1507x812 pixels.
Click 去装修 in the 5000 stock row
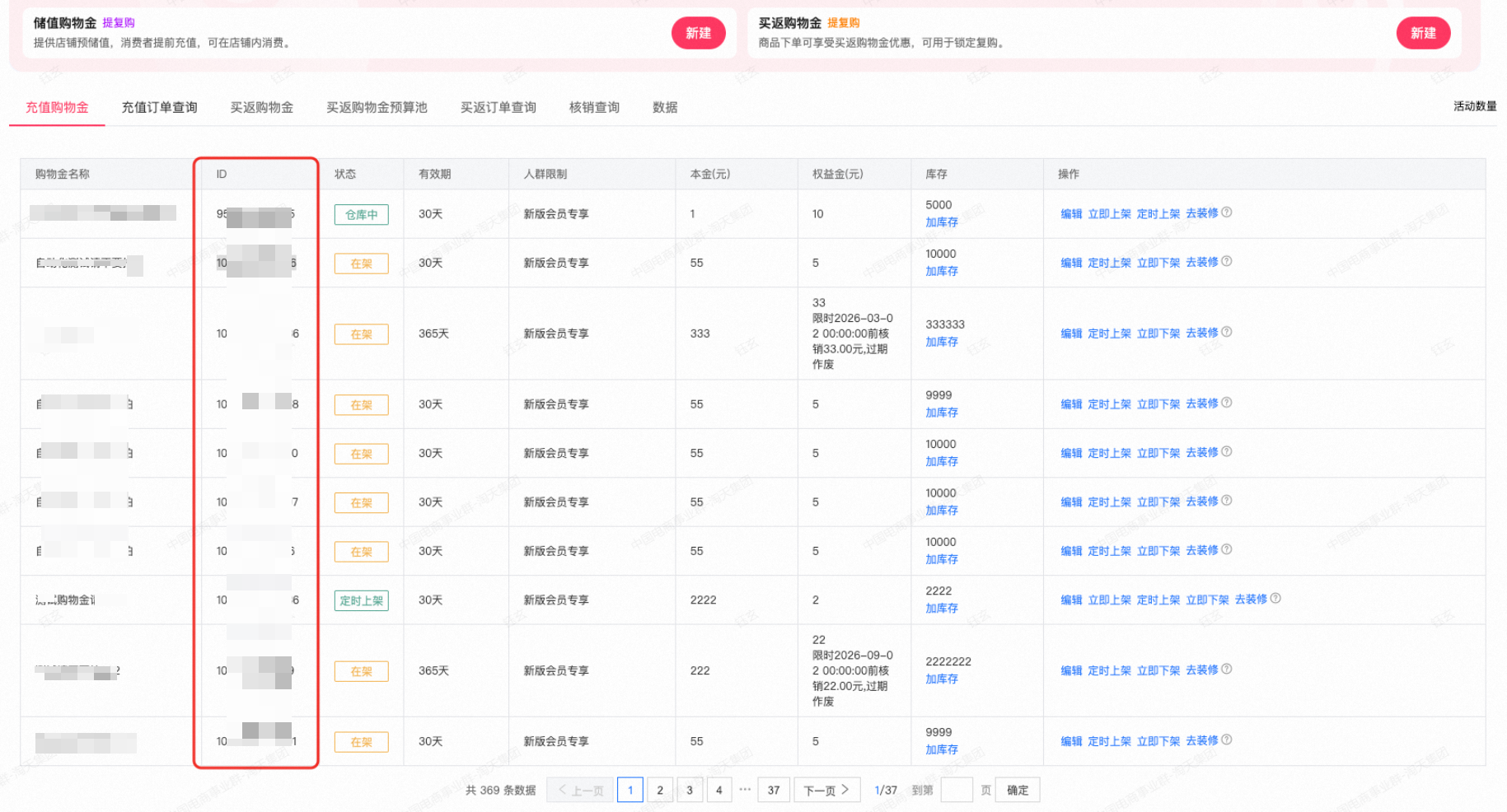pyautogui.click(x=1202, y=213)
